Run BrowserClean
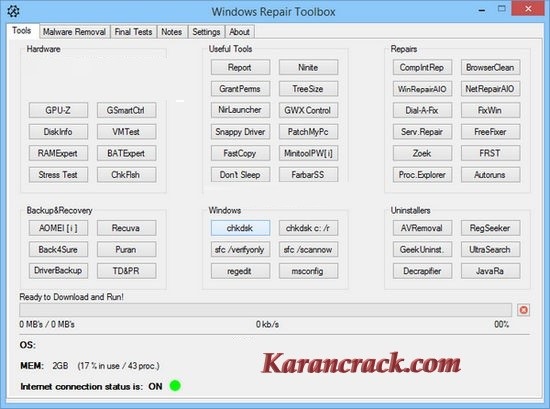The image size is (550, 409). coord(490,67)
